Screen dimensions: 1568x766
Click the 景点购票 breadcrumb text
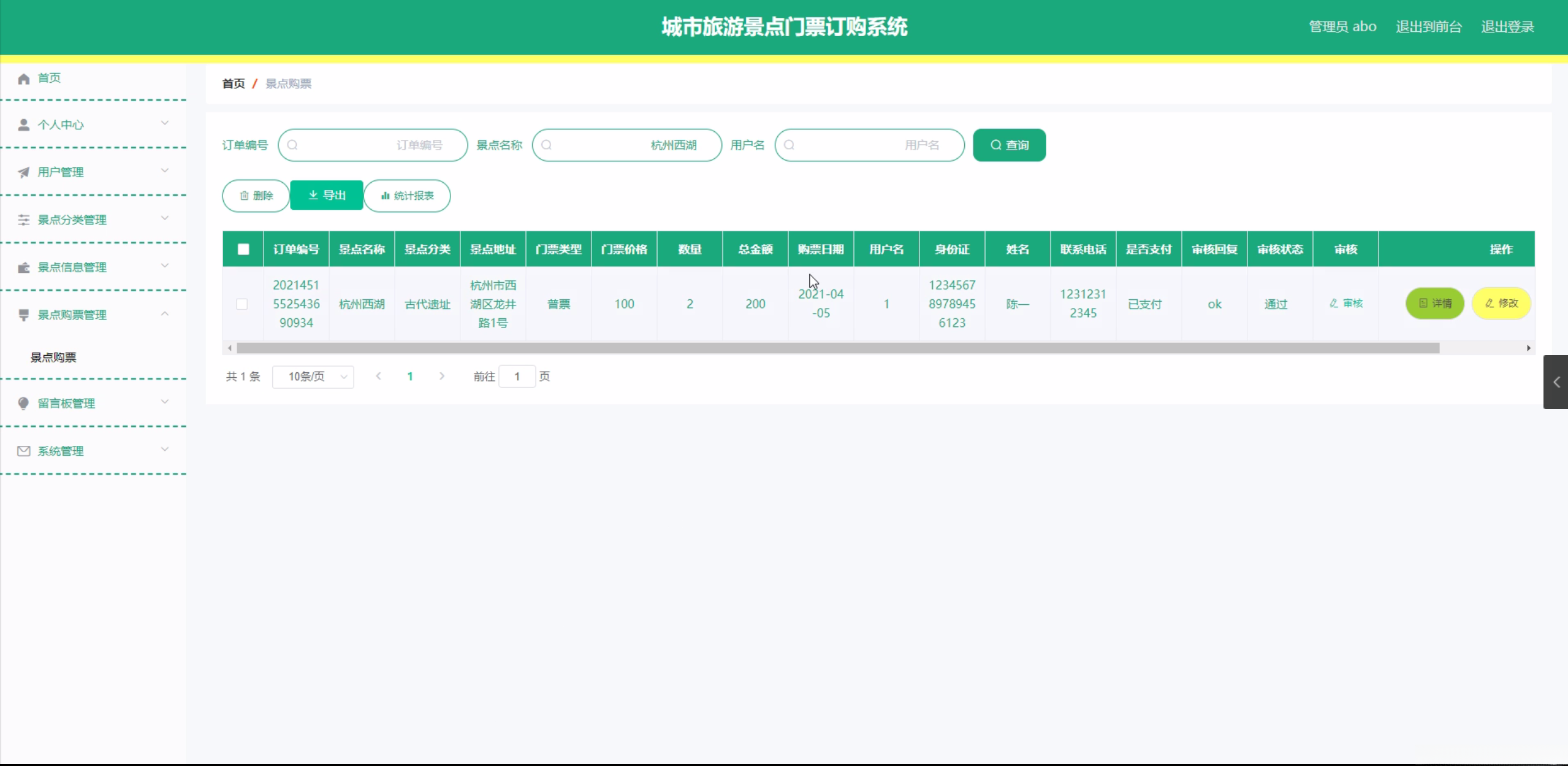(x=288, y=83)
